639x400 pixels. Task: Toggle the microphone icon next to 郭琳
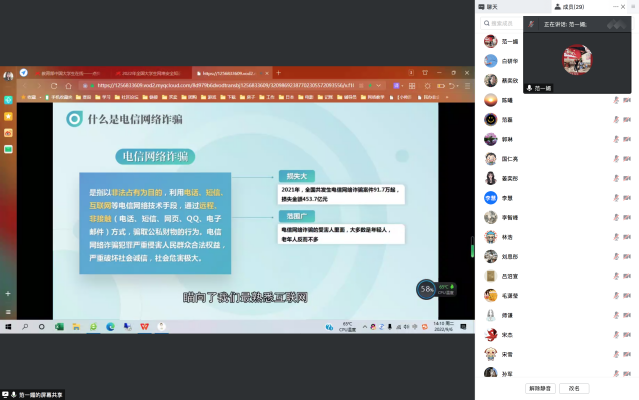click(x=615, y=138)
